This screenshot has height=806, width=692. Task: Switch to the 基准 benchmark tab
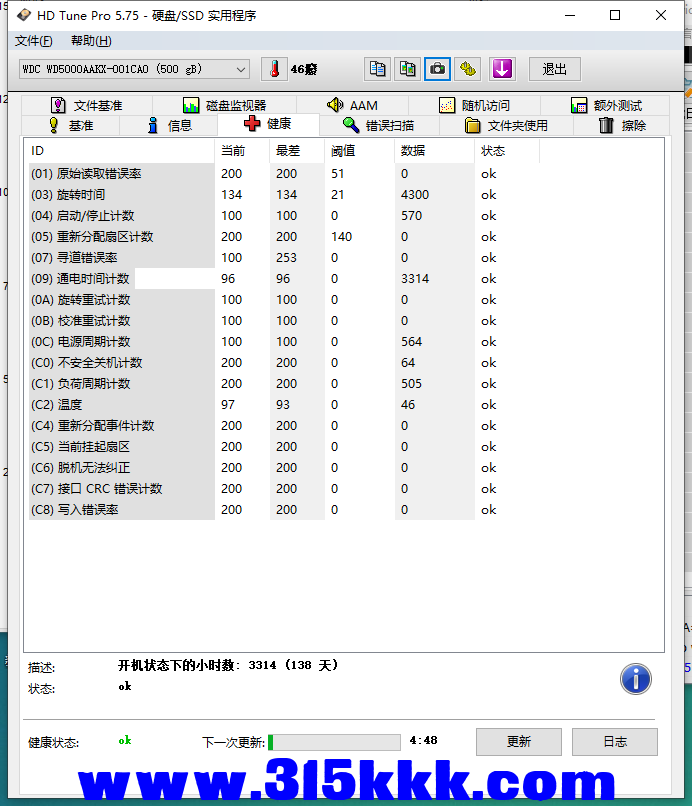tap(70, 125)
